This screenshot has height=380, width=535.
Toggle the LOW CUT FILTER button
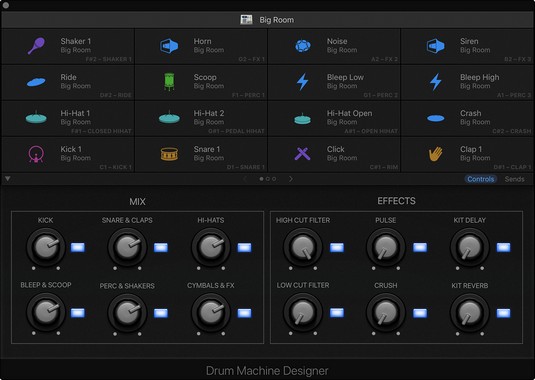(x=337, y=313)
